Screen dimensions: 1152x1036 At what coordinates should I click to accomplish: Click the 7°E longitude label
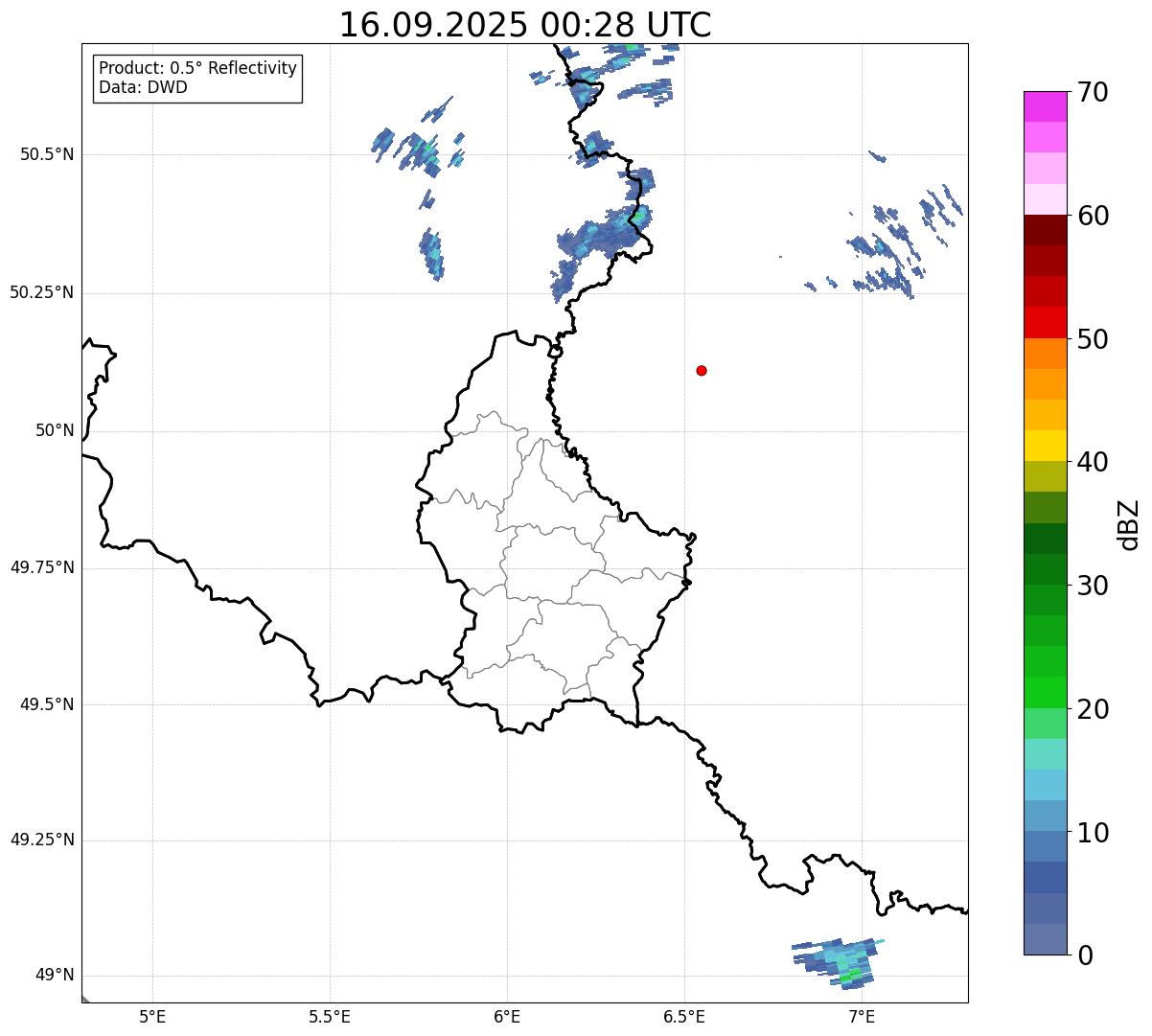[862, 1017]
